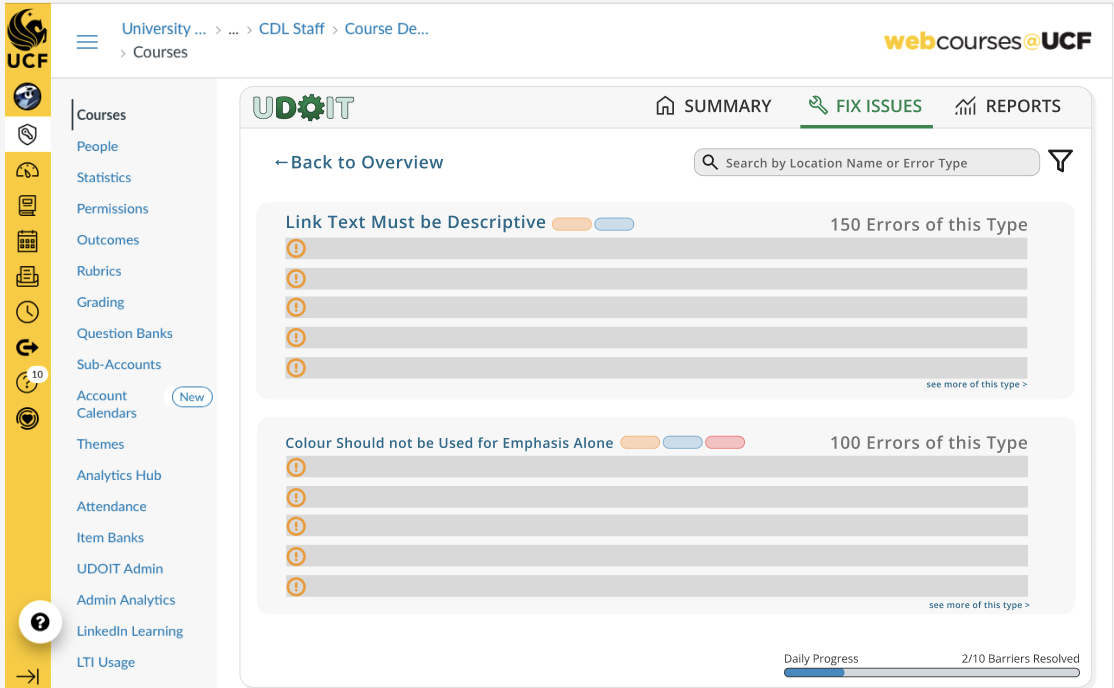The image size is (1114, 688).
Task: Click the UDOIT logo
Action: 303,107
